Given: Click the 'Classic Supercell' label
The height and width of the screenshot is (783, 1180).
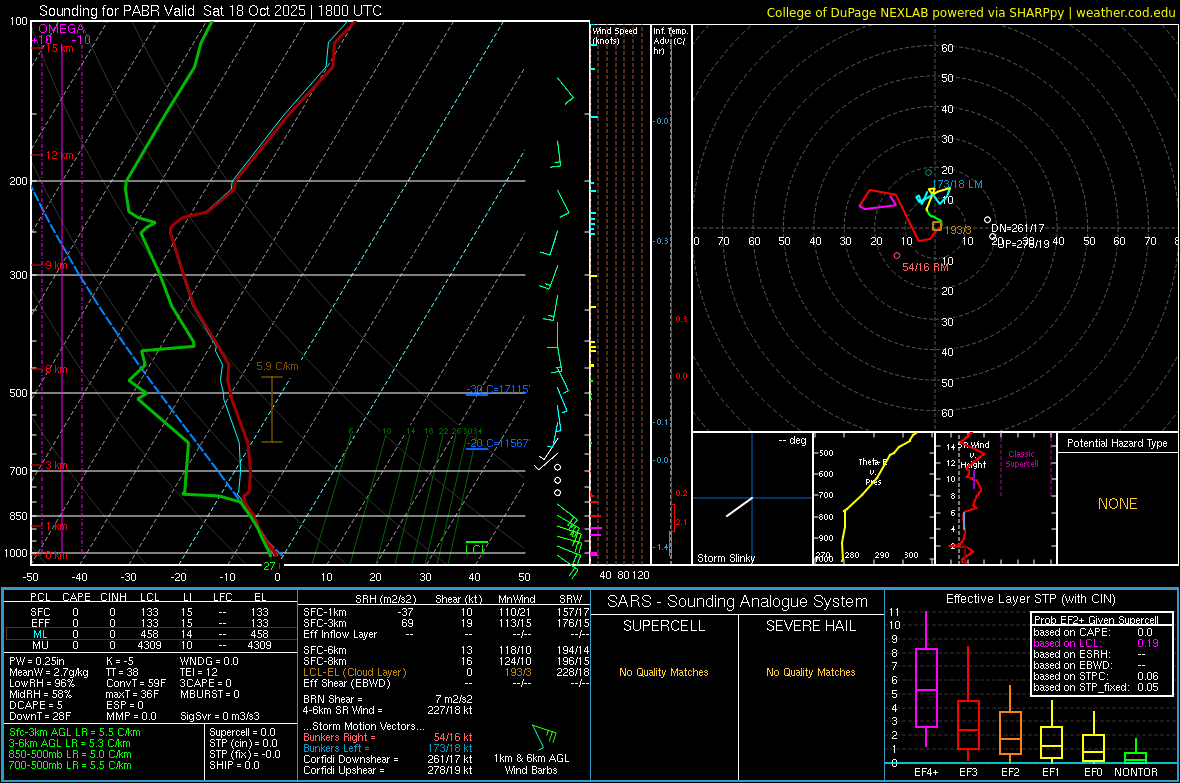Looking at the screenshot, I should tap(1021, 459).
